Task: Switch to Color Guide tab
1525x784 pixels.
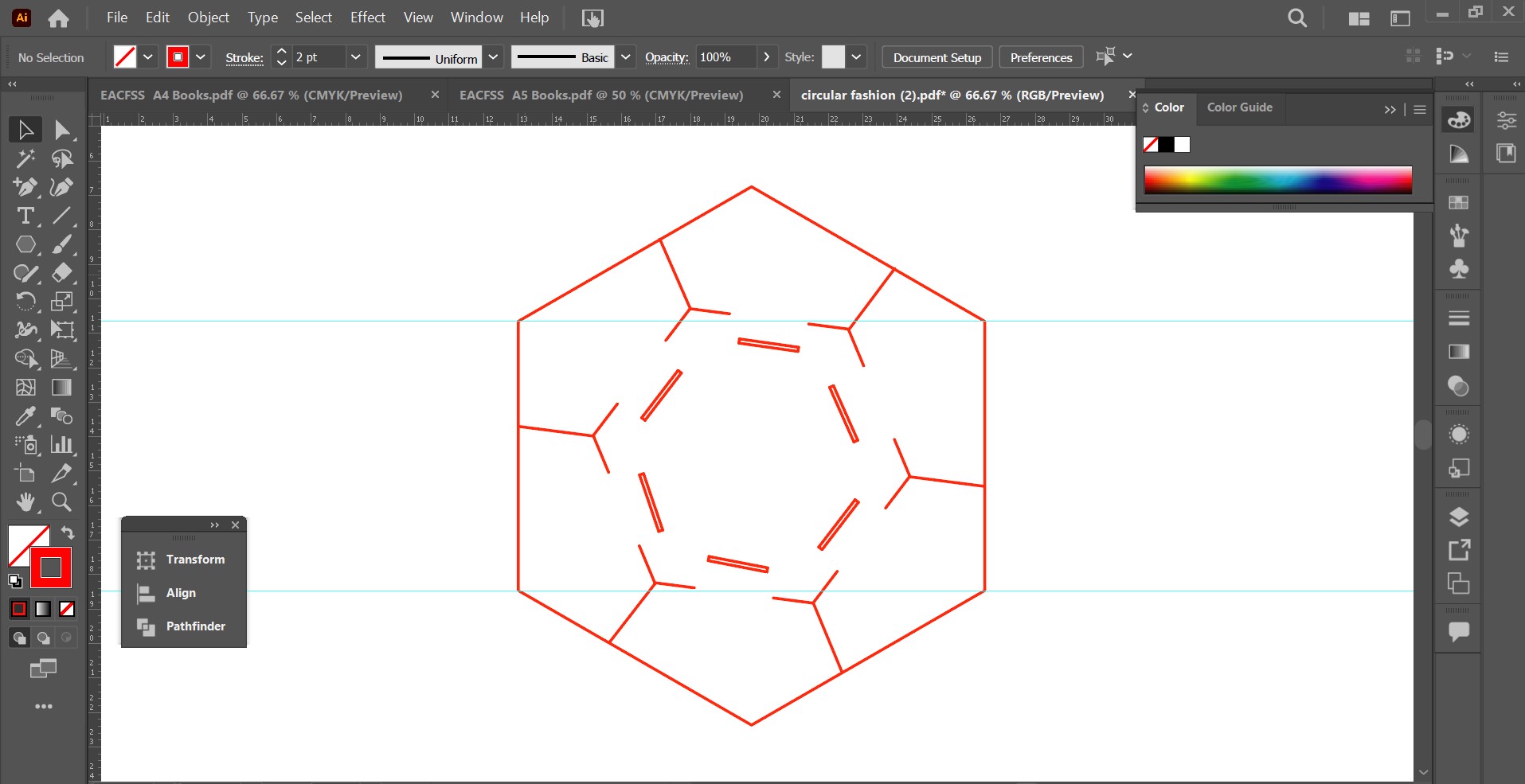Action: click(1240, 107)
